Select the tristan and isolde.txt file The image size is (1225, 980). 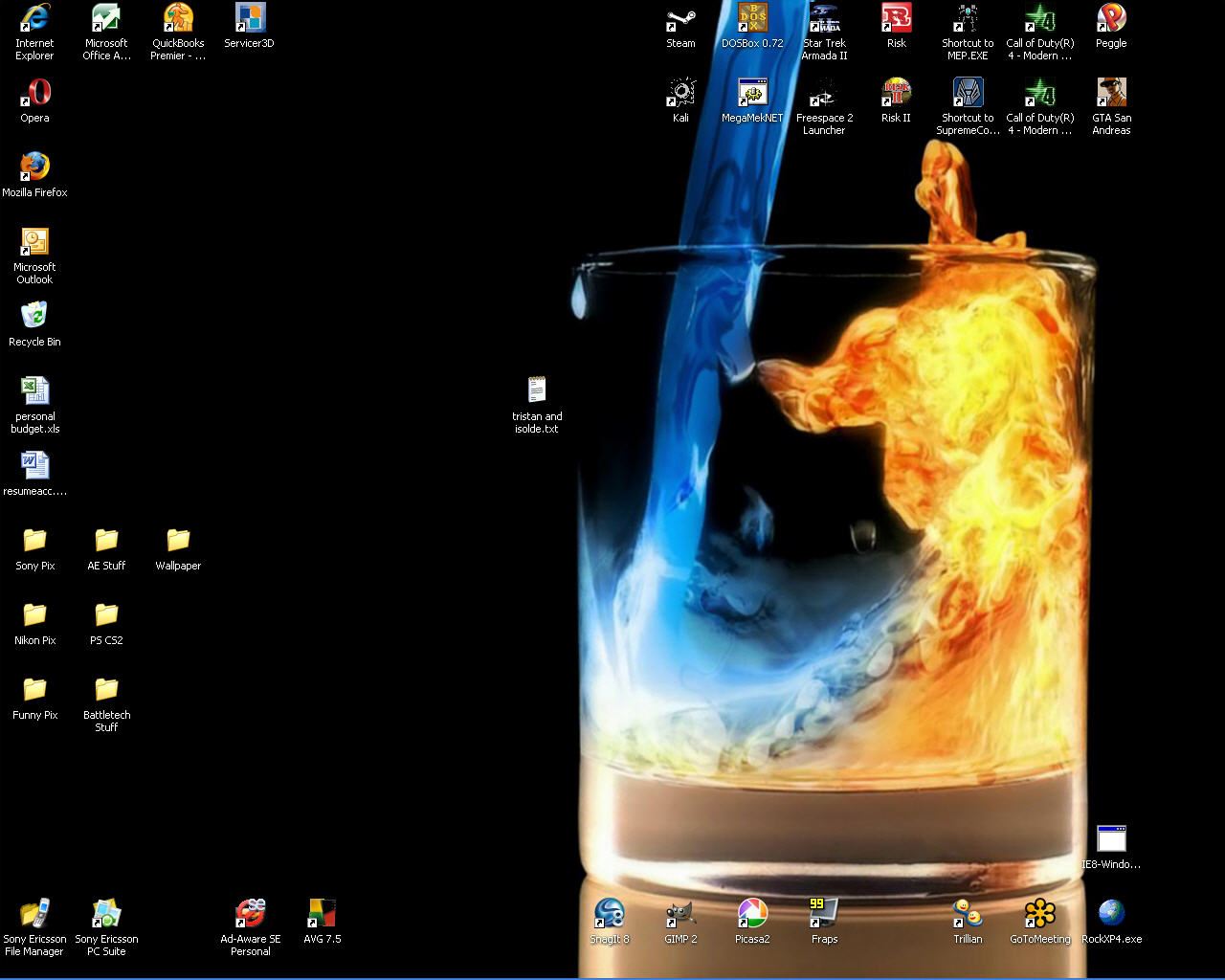(537, 390)
